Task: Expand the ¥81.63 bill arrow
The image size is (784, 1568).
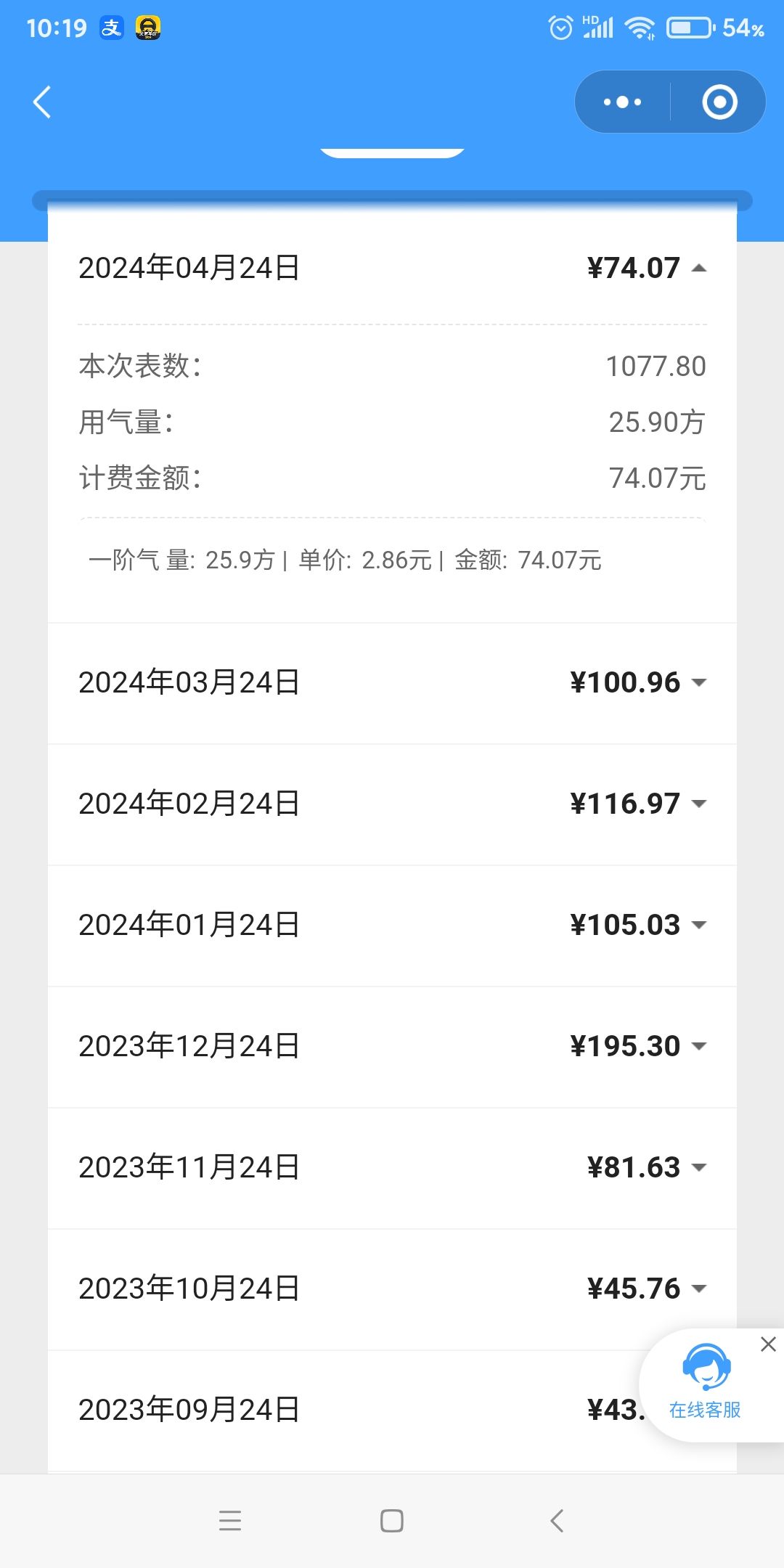Action: (699, 1167)
